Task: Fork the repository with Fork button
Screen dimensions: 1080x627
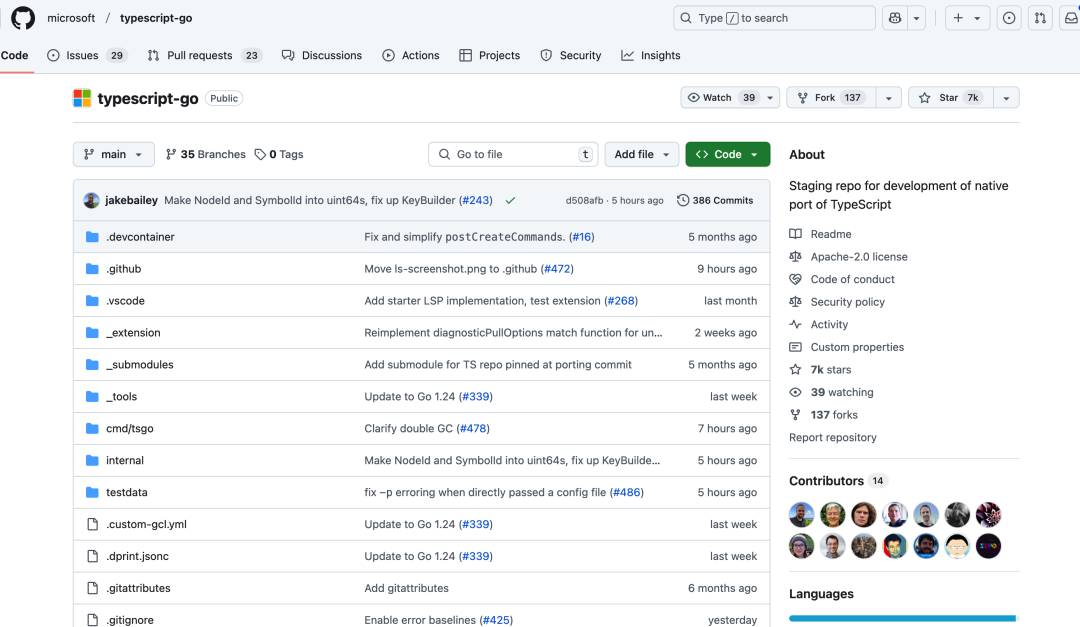Action: point(831,98)
